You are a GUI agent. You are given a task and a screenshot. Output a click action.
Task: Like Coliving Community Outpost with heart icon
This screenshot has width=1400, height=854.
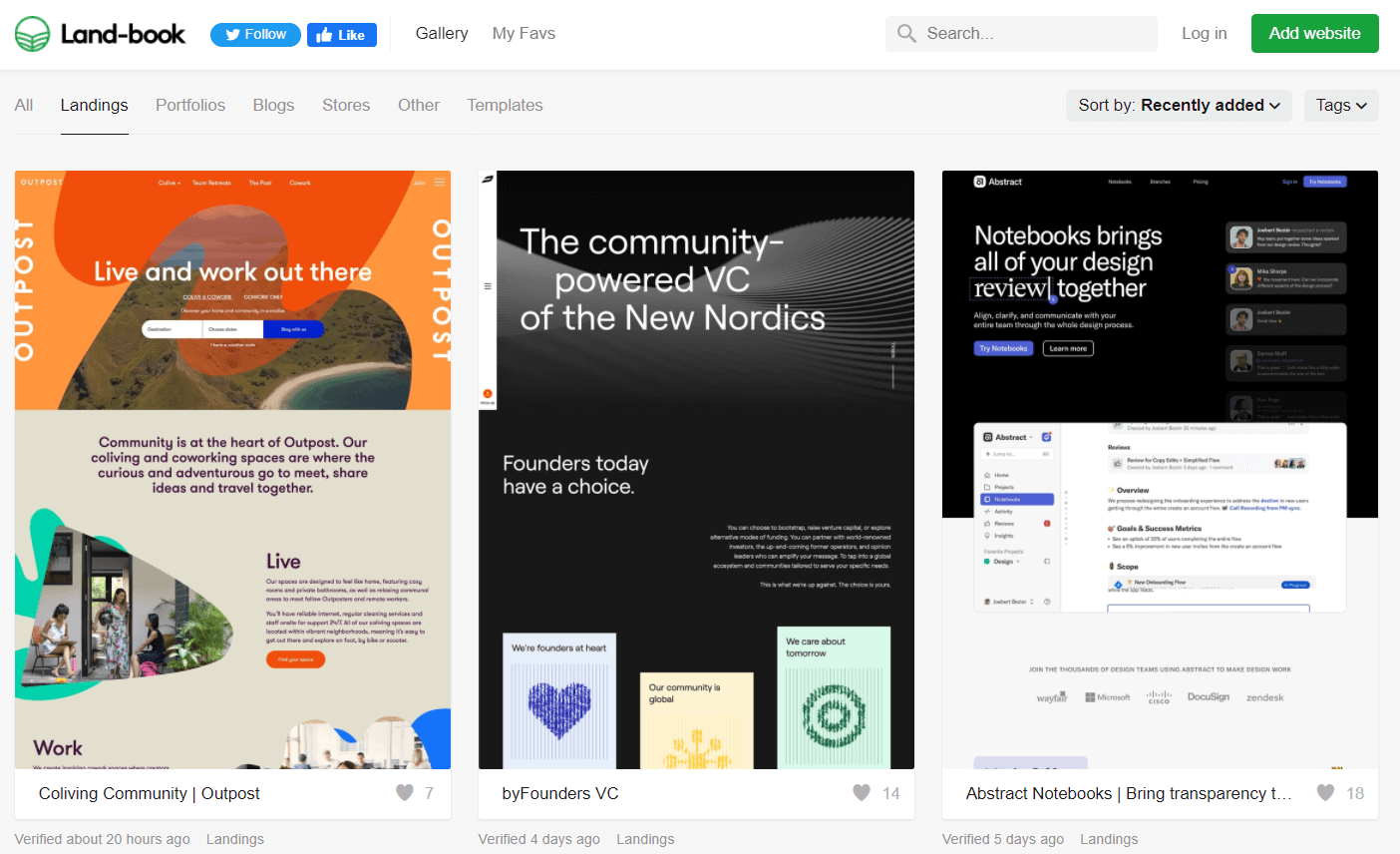pos(405,793)
